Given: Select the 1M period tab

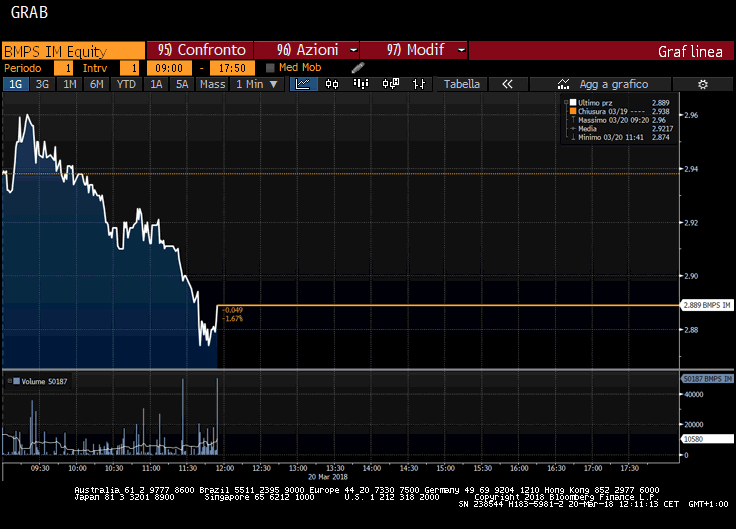Looking at the screenshot, I should pyautogui.click(x=69, y=84).
